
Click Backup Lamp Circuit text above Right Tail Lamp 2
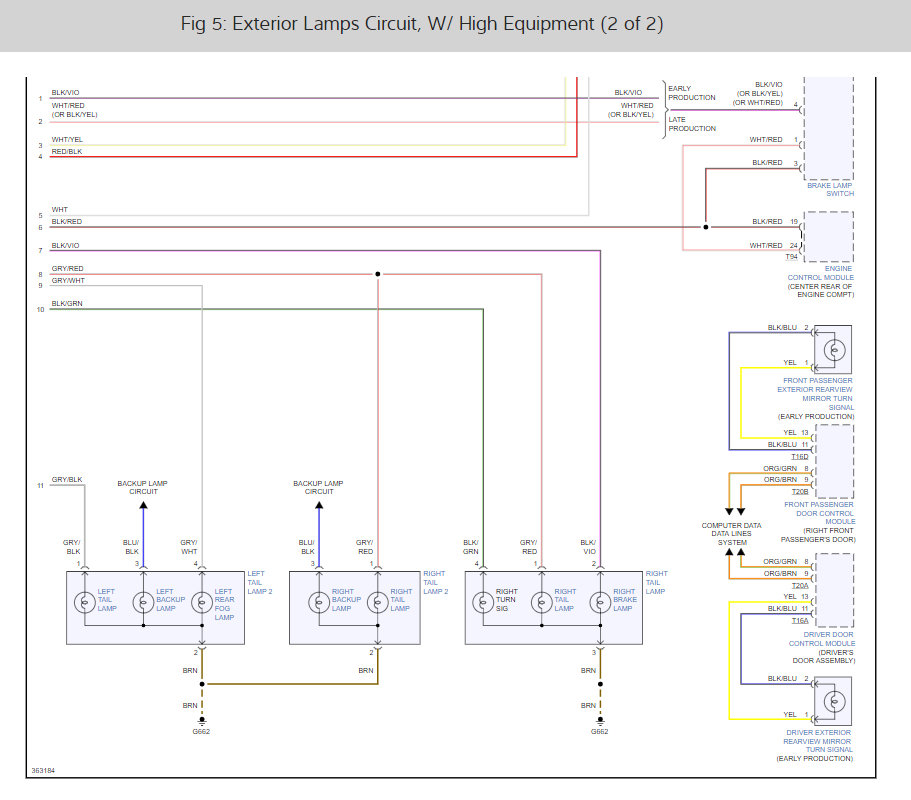coord(318,487)
